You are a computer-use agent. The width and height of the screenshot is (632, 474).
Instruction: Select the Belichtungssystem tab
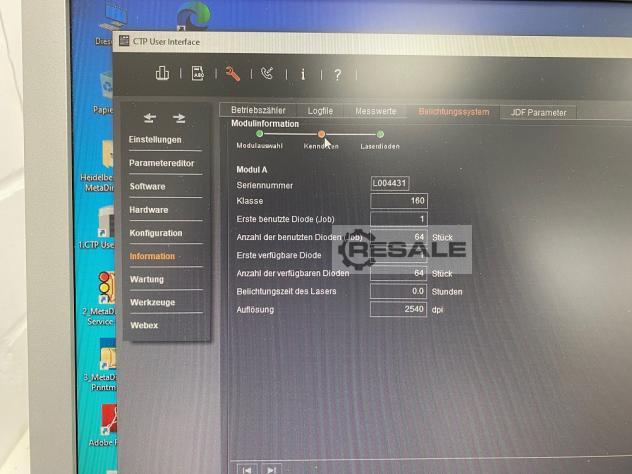click(x=454, y=112)
